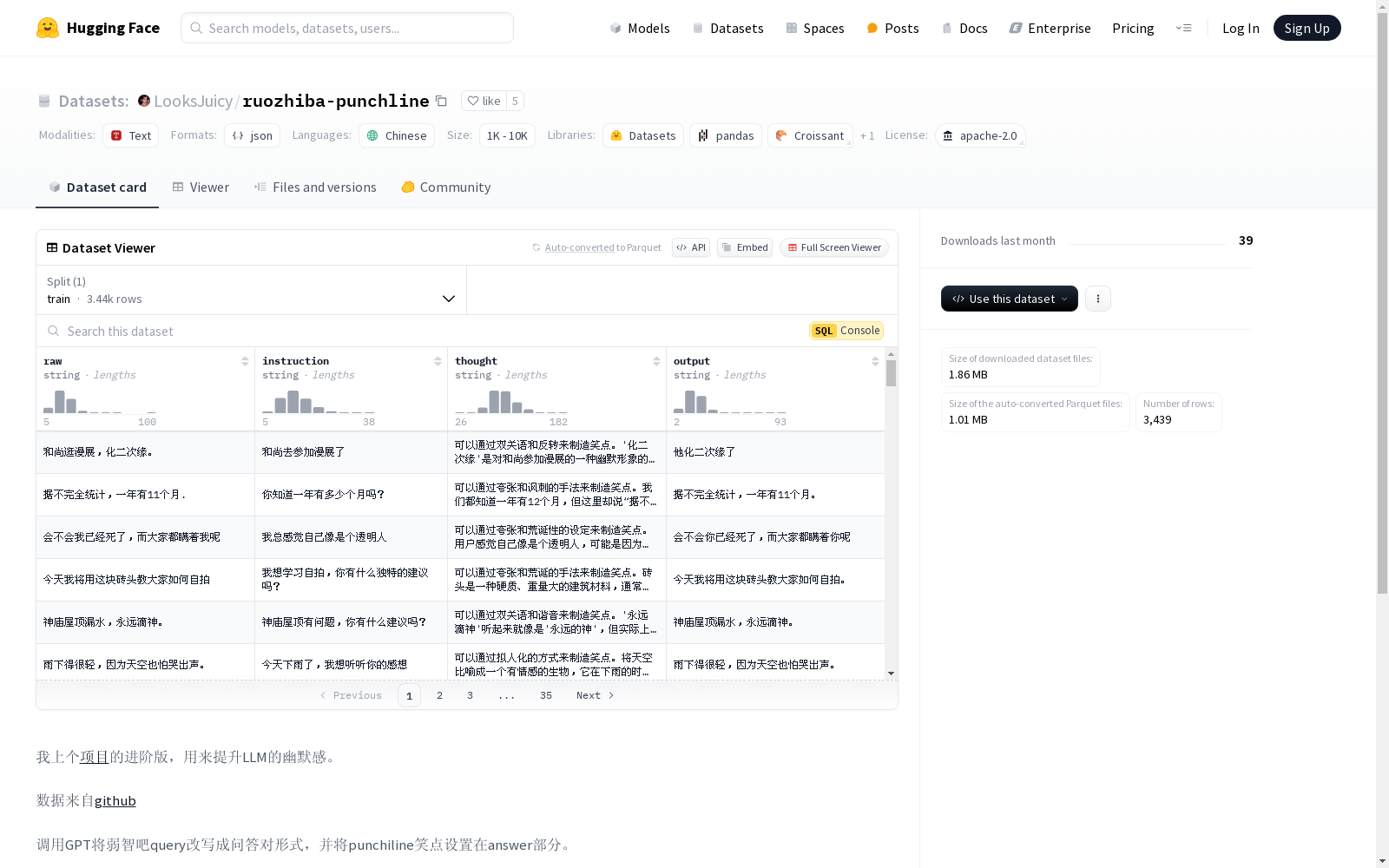This screenshot has width=1389, height=868.
Task: Click the Embed button
Action: pyautogui.click(x=745, y=247)
